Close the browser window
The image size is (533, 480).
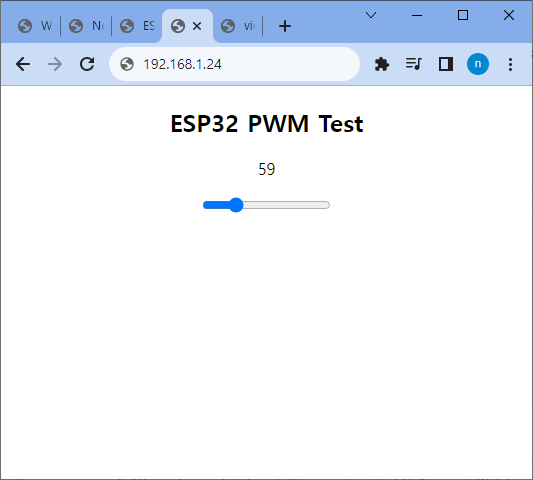tap(509, 15)
